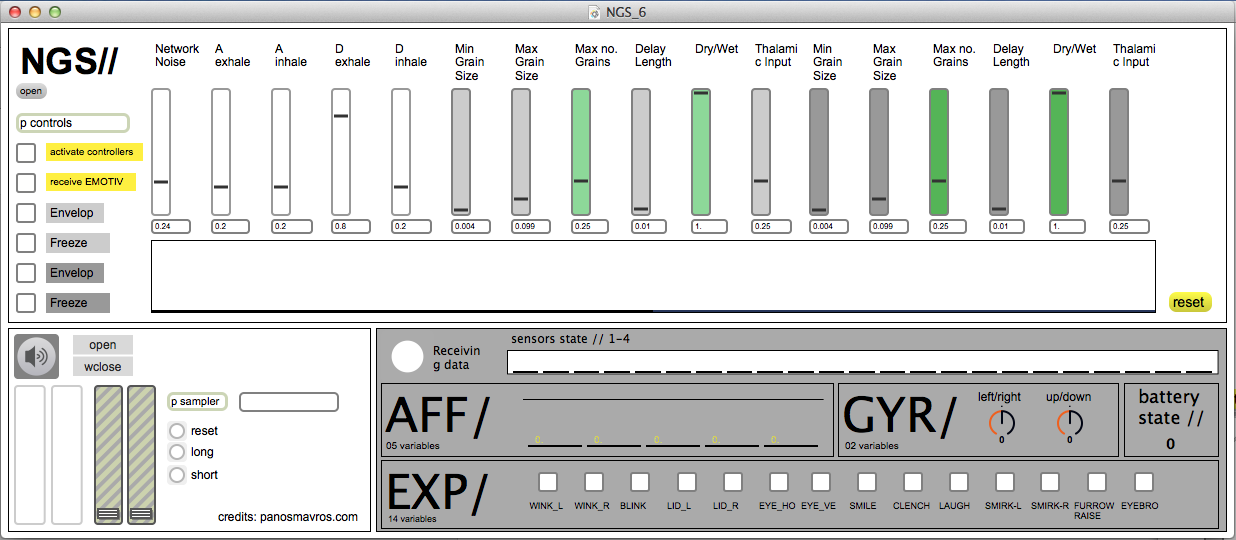
Task: Click the speaker audio on/off icon
Action: 36,356
